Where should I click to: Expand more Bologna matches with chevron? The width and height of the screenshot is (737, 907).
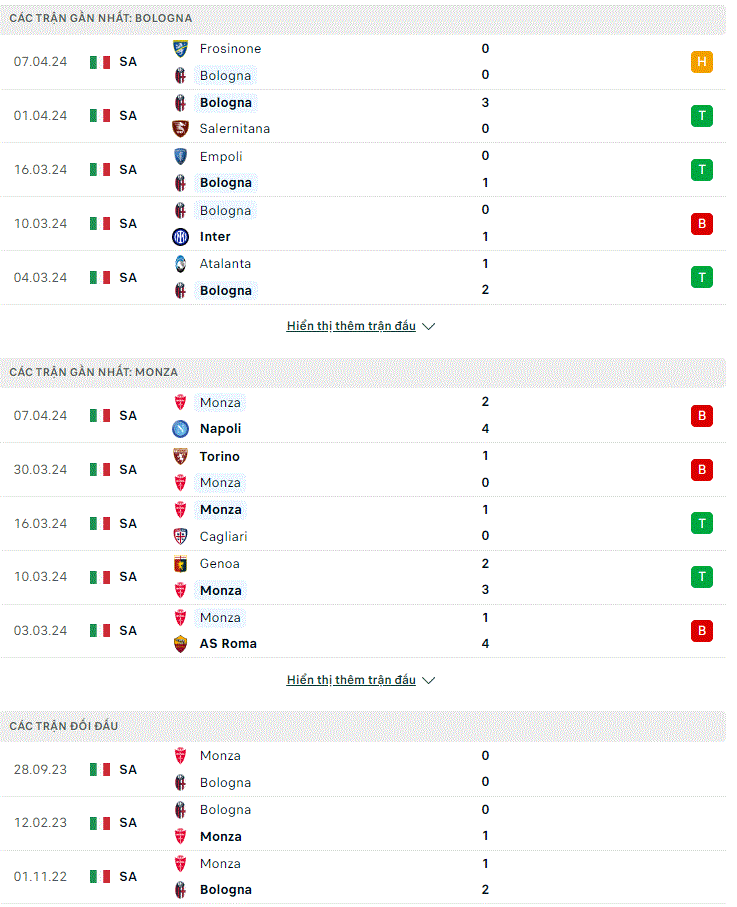(x=429, y=326)
